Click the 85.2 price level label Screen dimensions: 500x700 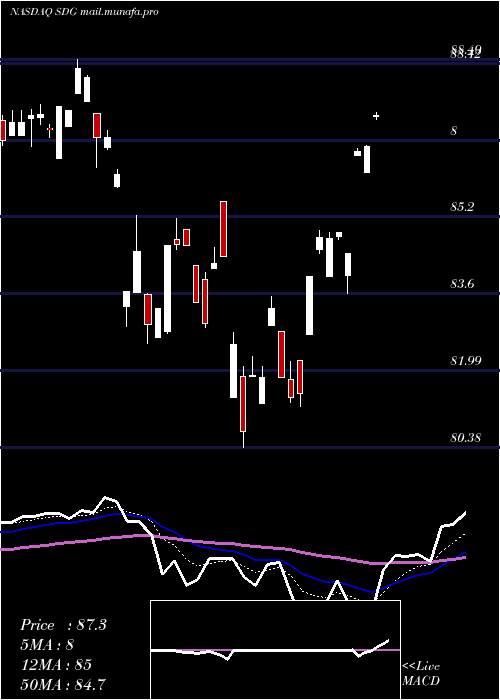click(462, 207)
